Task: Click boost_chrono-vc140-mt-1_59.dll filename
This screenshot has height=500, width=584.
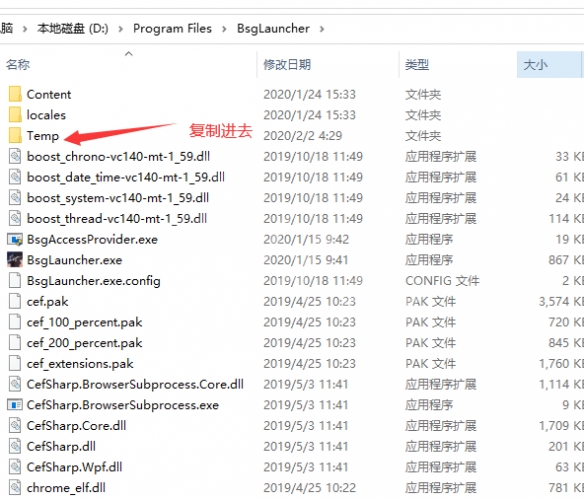Action: (x=118, y=156)
